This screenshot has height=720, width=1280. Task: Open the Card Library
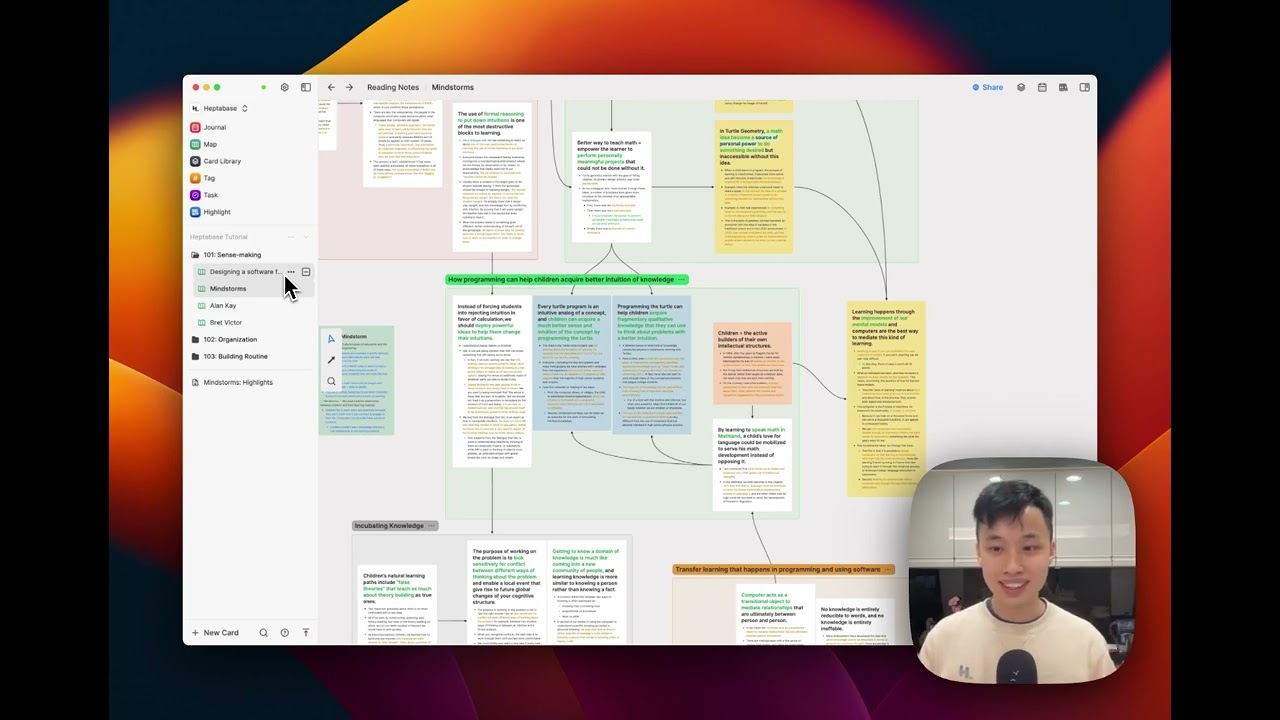[x=221, y=161]
